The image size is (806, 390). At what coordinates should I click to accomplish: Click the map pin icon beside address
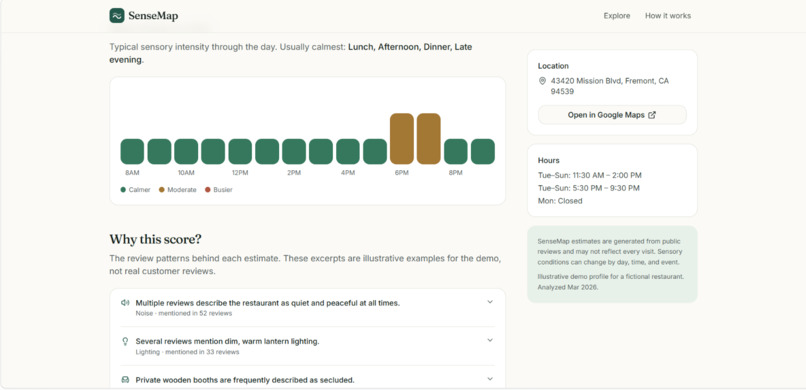click(542, 81)
